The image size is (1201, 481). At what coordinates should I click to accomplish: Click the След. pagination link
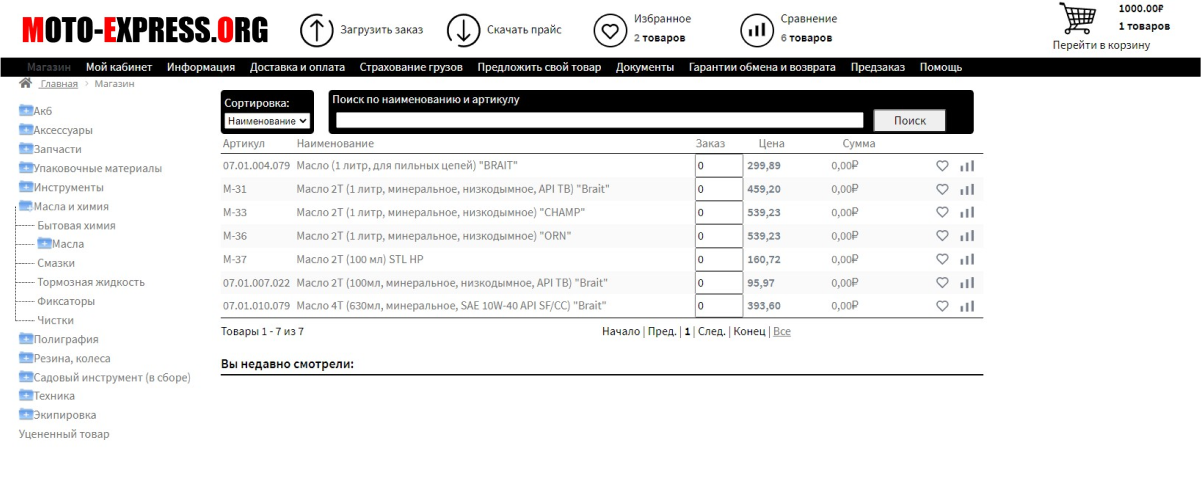pos(711,331)
